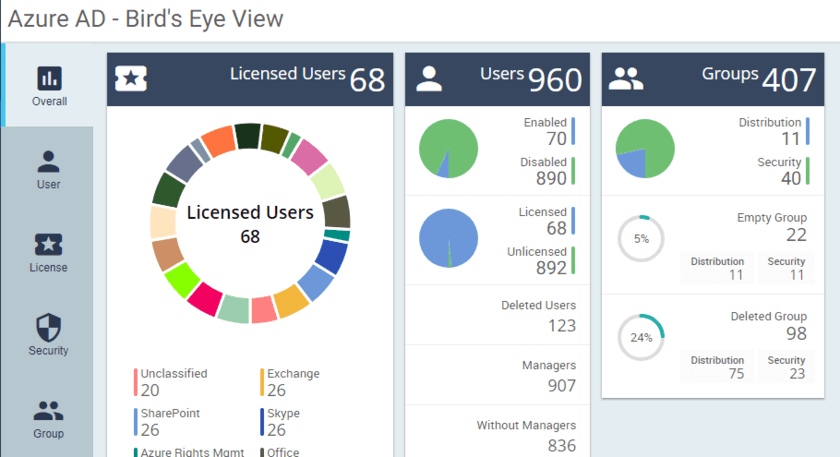Open the Deleted Users count 123
Viewport: 840px width, 457px height.
click(x=562, y=325)
